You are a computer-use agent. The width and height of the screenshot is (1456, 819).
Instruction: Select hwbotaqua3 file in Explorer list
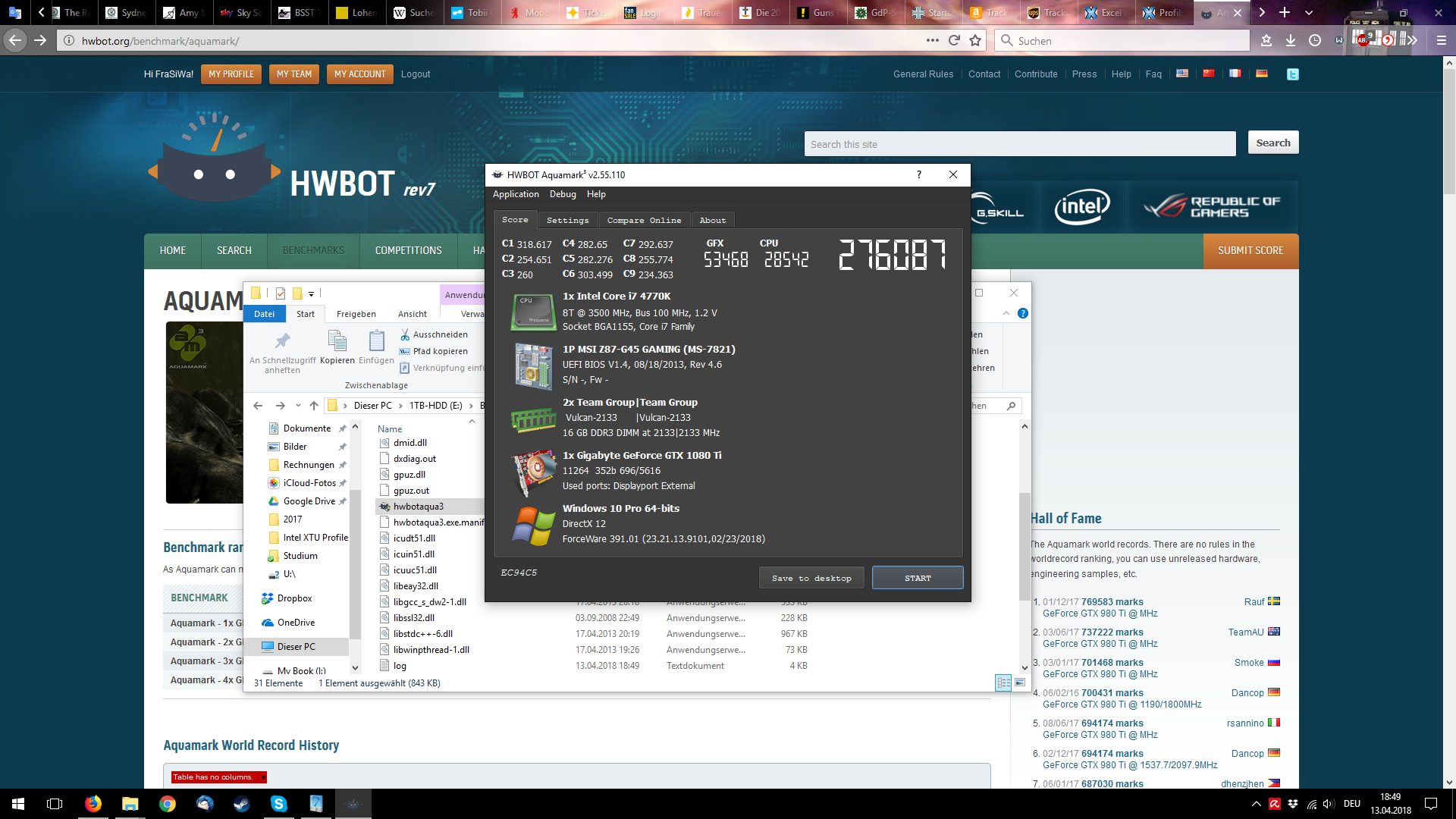tap(419, 507)
